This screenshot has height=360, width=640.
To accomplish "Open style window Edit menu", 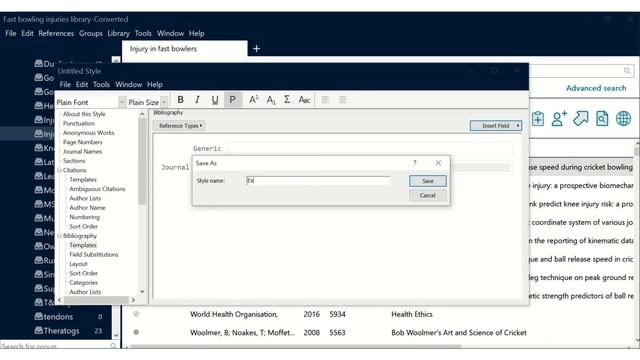I will (82, 84).
